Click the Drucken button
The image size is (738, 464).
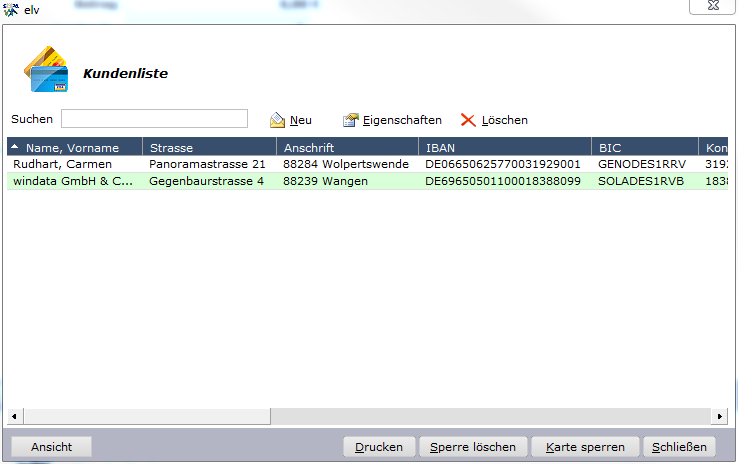click(x=379, y=447)
